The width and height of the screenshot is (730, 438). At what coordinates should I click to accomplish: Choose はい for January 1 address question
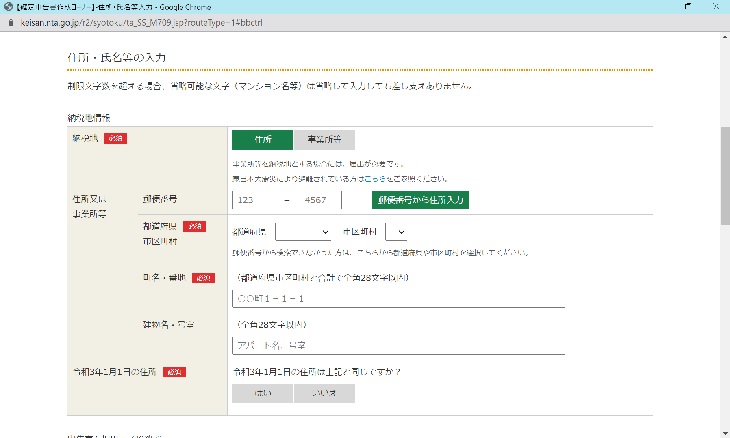tap(263, 393)
